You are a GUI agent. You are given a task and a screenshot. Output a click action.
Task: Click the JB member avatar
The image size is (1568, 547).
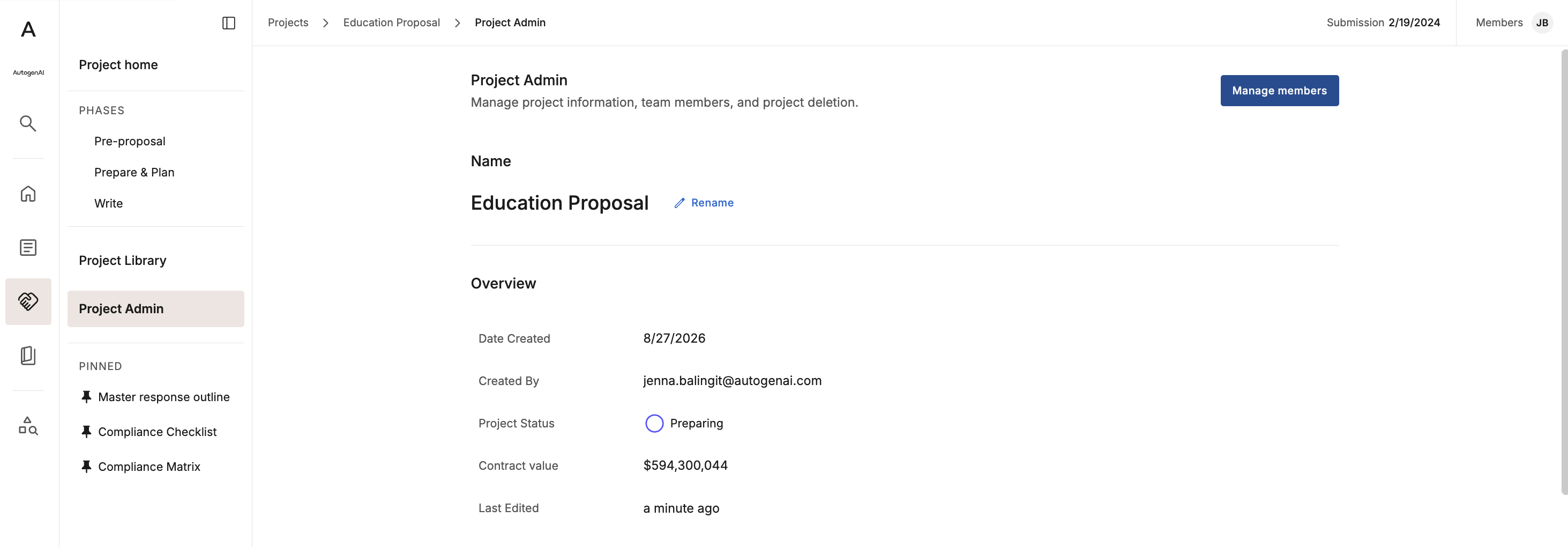tap(1542, 23)
